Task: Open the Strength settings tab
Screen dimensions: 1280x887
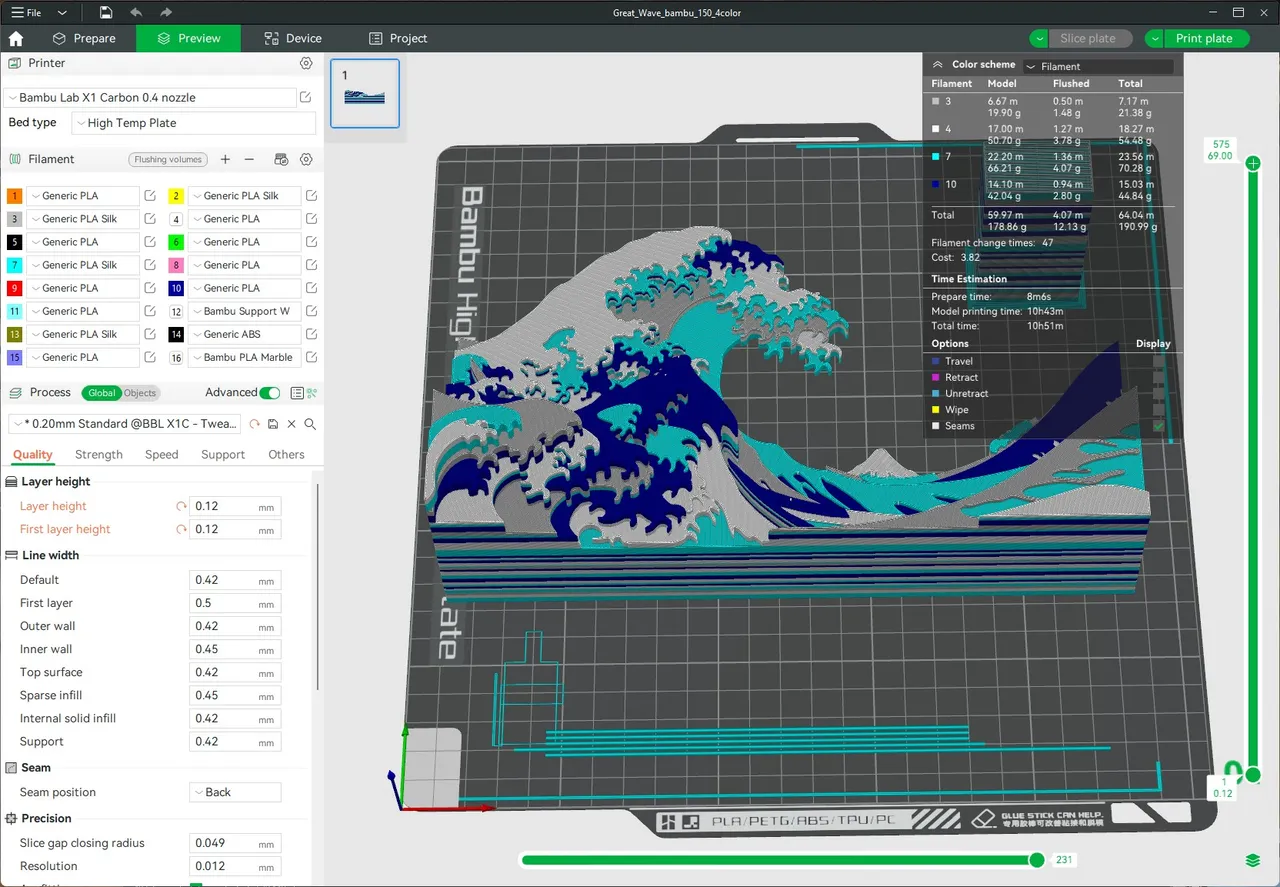Action: 98,454
